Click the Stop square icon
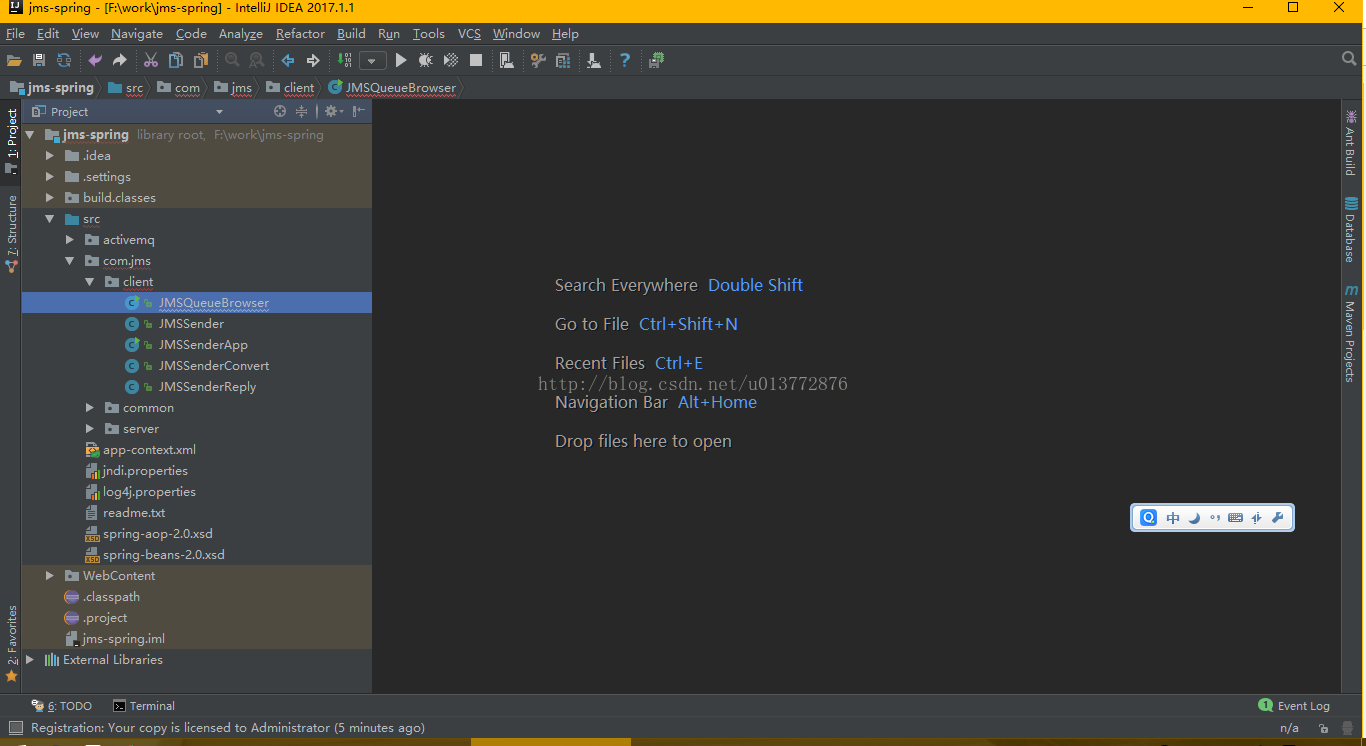 coord(476,60)
